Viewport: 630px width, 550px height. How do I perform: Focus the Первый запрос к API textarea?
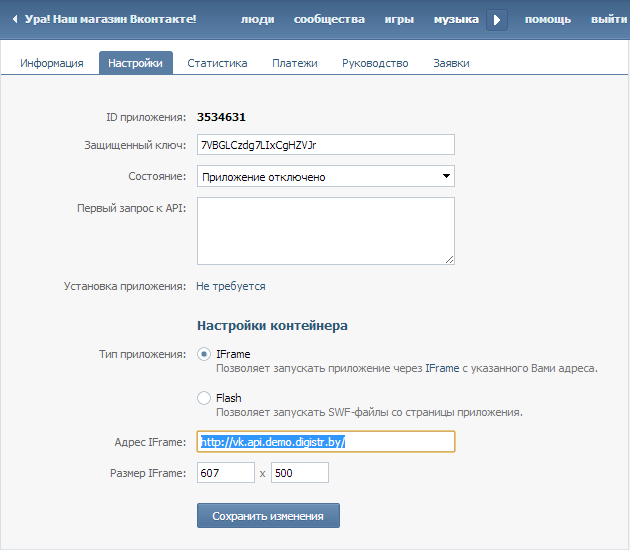[x=325, y=231]
